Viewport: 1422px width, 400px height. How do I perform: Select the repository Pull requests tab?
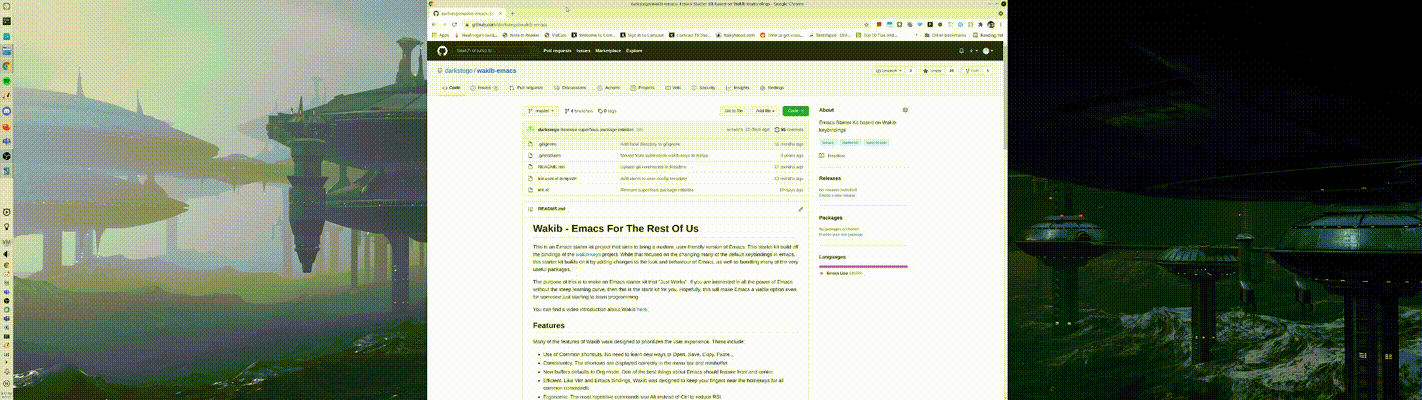coord(526,87)
